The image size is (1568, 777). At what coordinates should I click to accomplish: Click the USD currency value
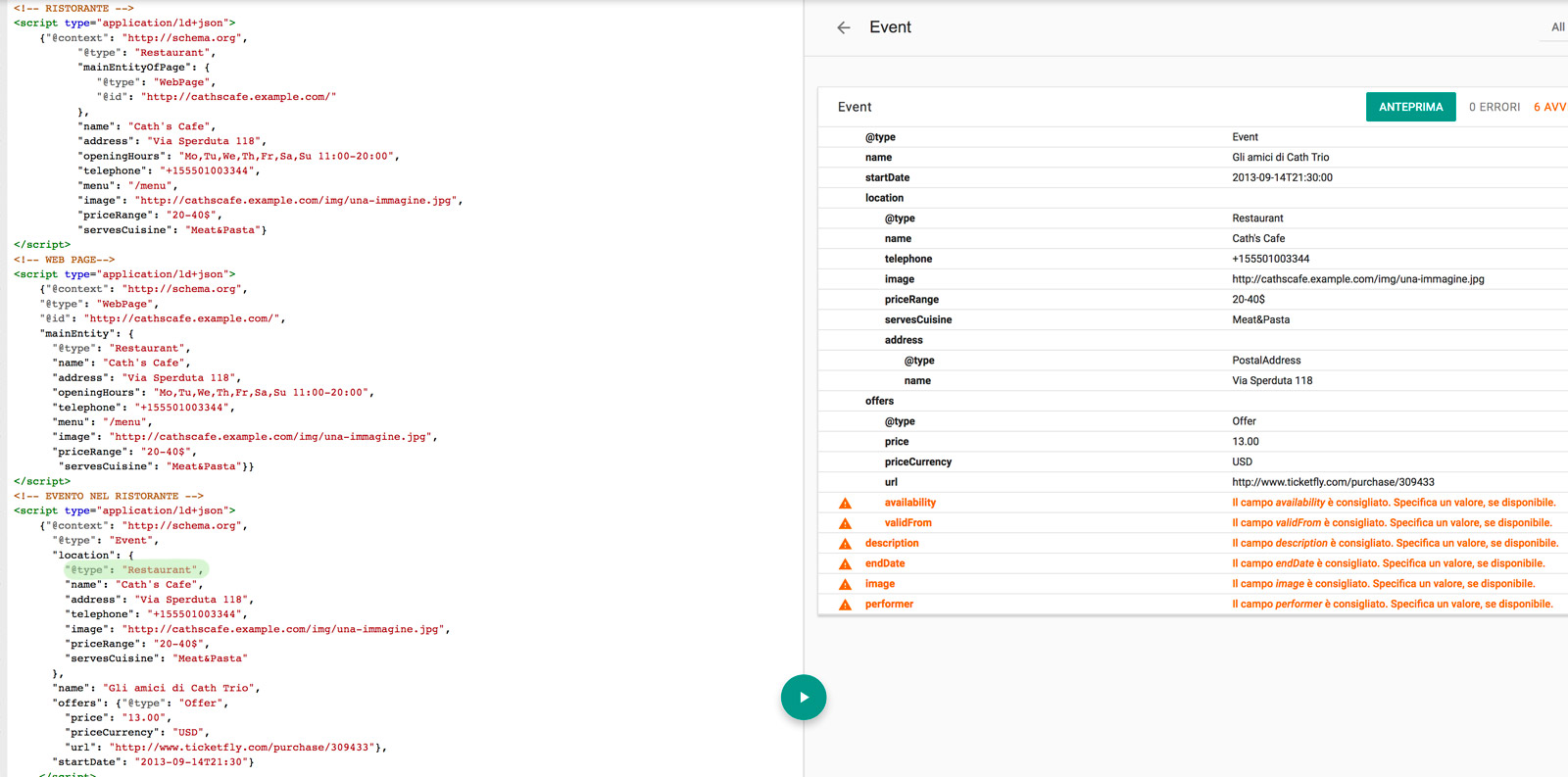pos(1242,461)
